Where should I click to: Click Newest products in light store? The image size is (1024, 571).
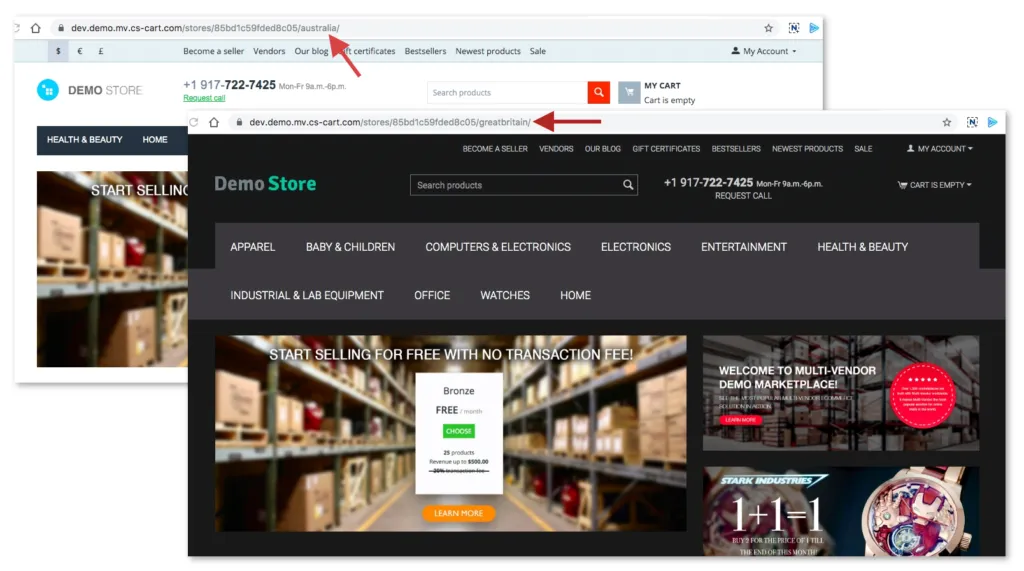click(x=488, y=51)
